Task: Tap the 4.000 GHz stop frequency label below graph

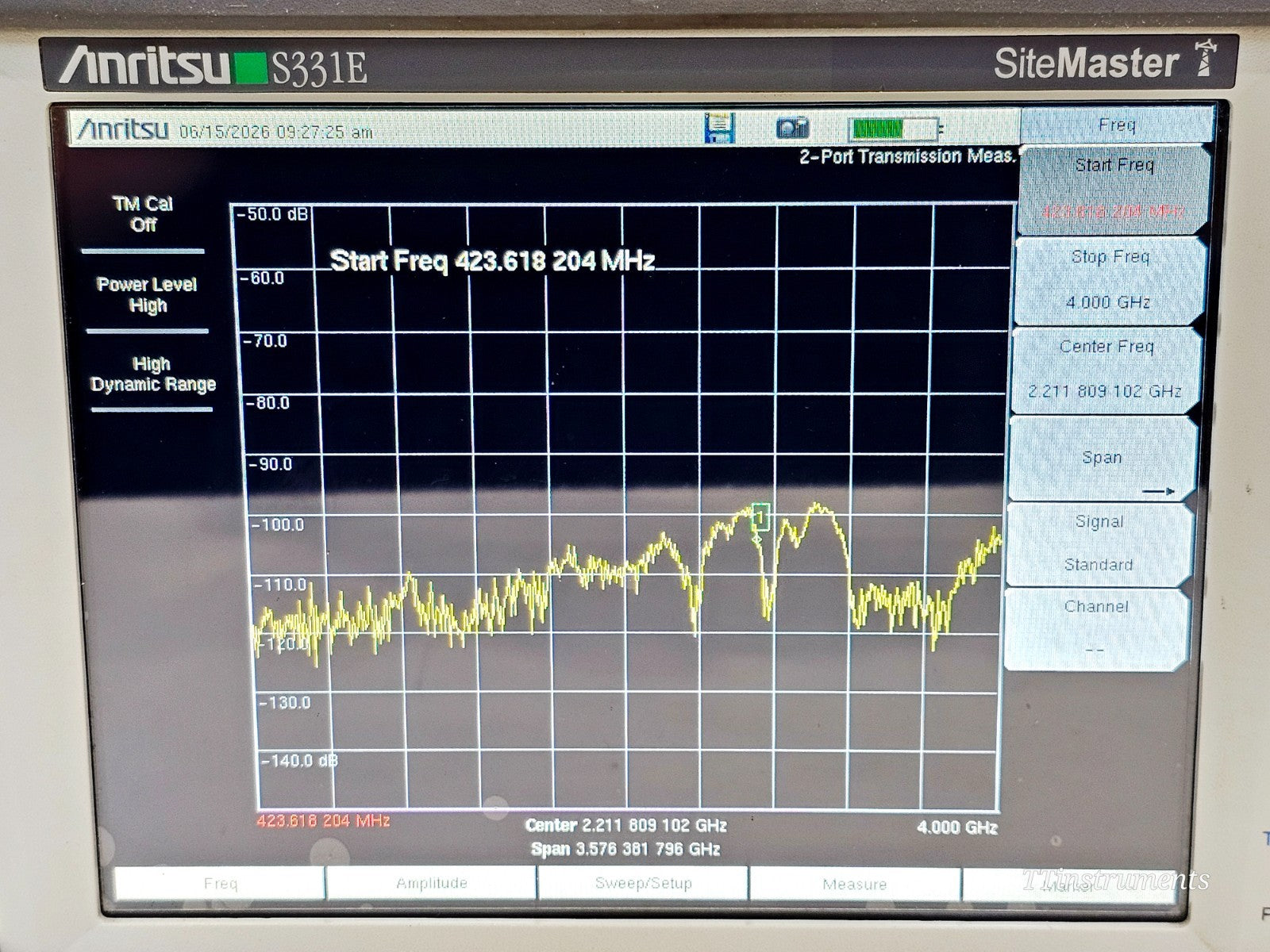Action: click(x=956, y=827)
